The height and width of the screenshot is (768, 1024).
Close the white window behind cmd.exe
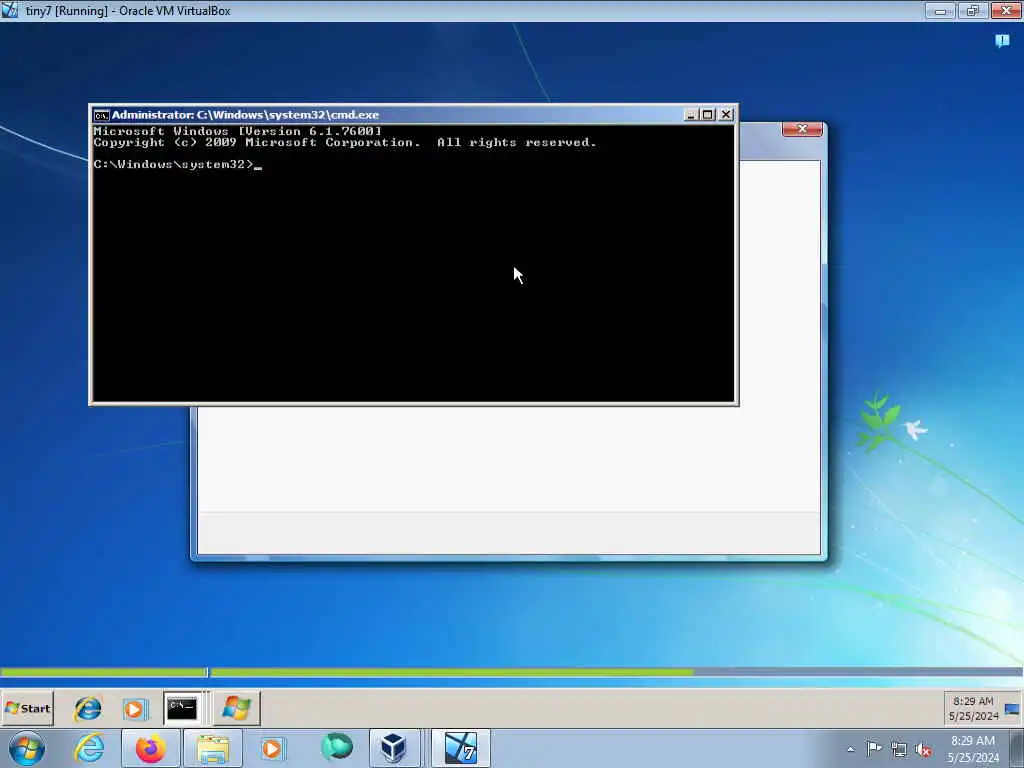point(802,129)
